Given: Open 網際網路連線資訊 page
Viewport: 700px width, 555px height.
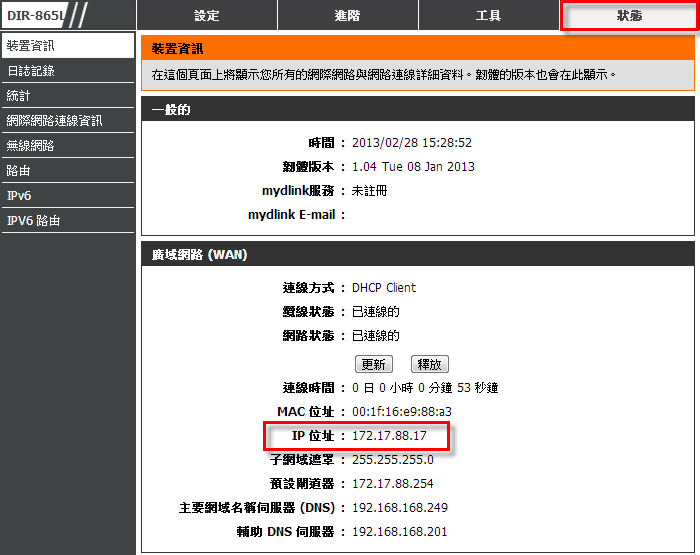Looking at the screenshot, I should pyautogui.click(x=67, y=121).
